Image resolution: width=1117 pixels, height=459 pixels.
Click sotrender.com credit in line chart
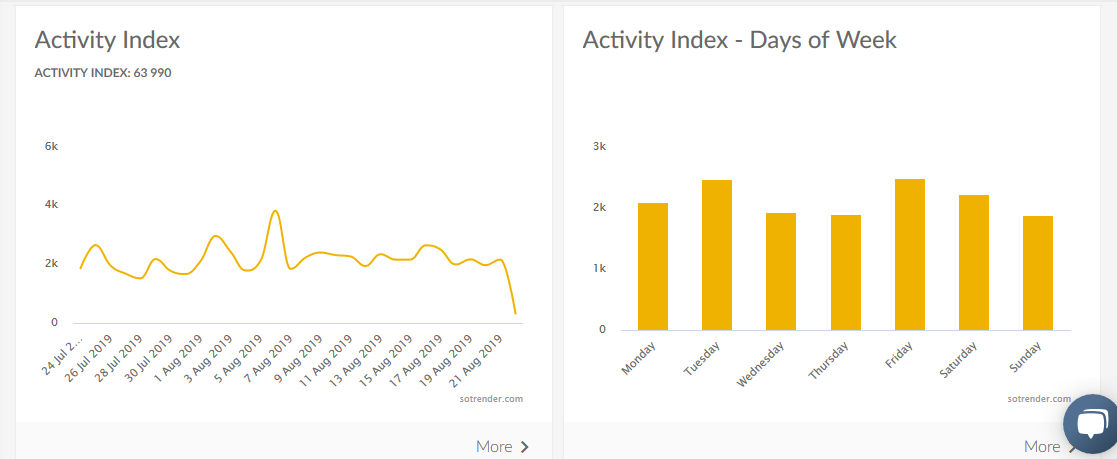496,398
